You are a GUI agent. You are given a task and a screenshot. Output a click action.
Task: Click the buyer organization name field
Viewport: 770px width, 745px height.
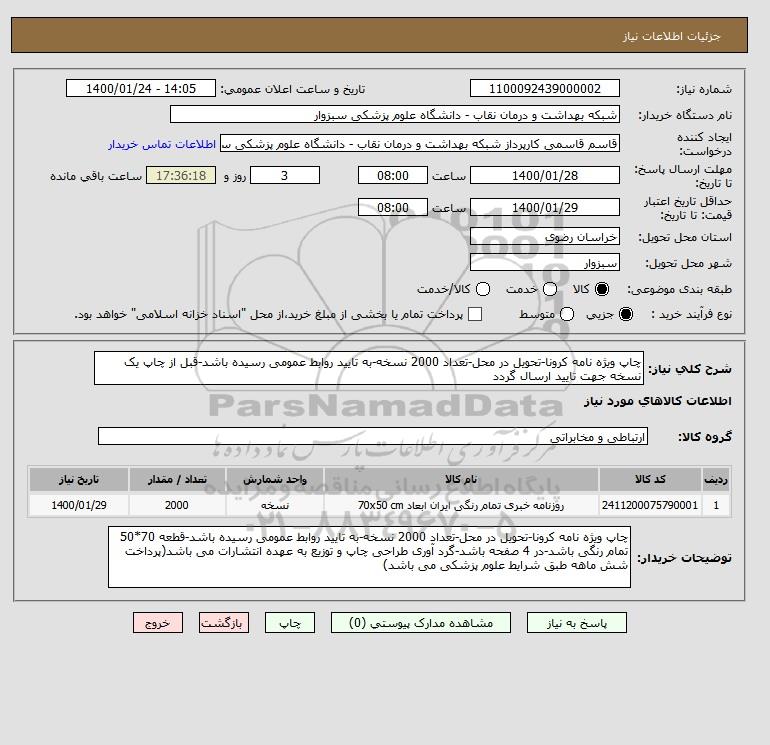pos(395,114)
